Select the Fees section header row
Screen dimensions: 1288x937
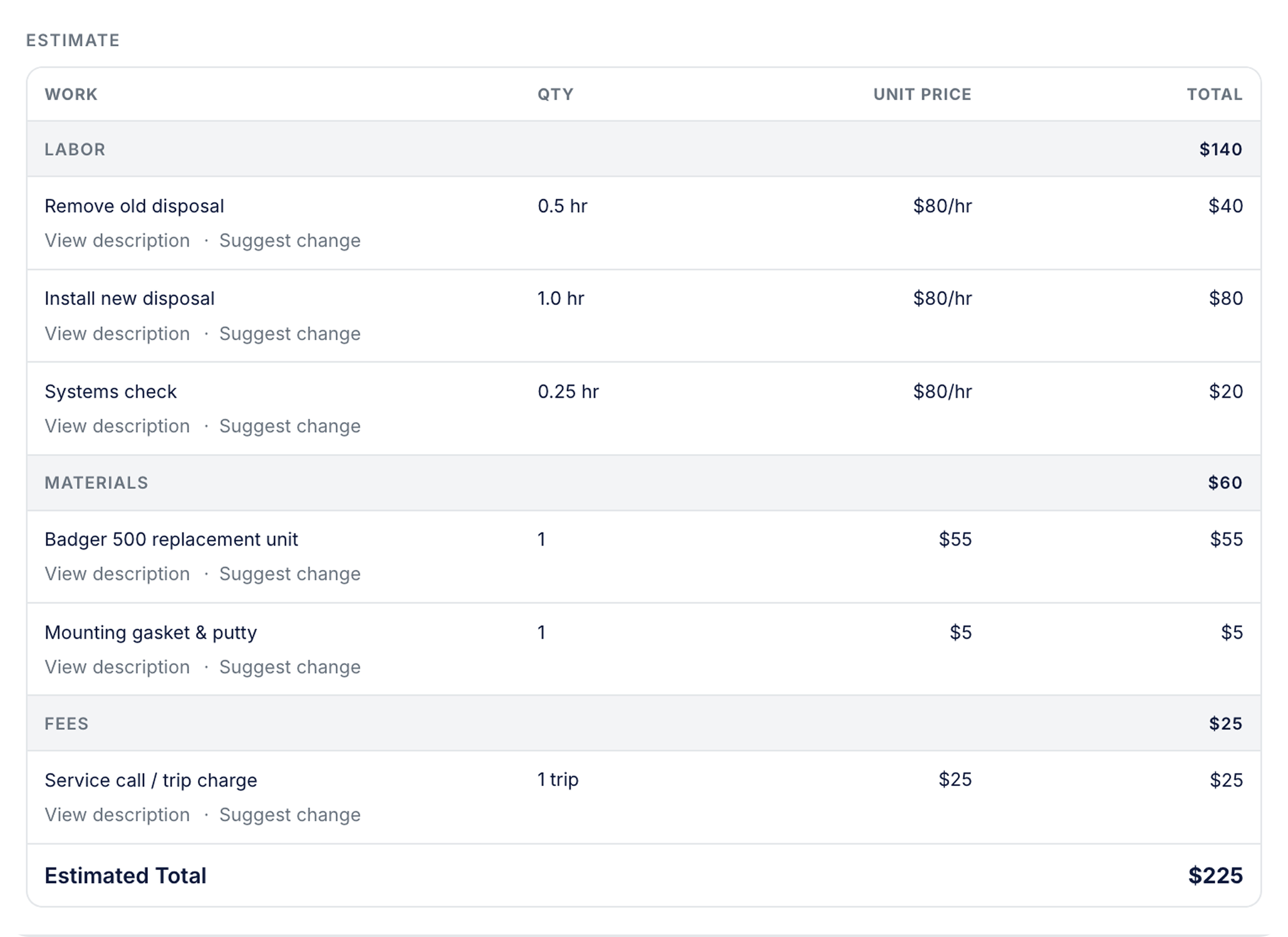644,723
